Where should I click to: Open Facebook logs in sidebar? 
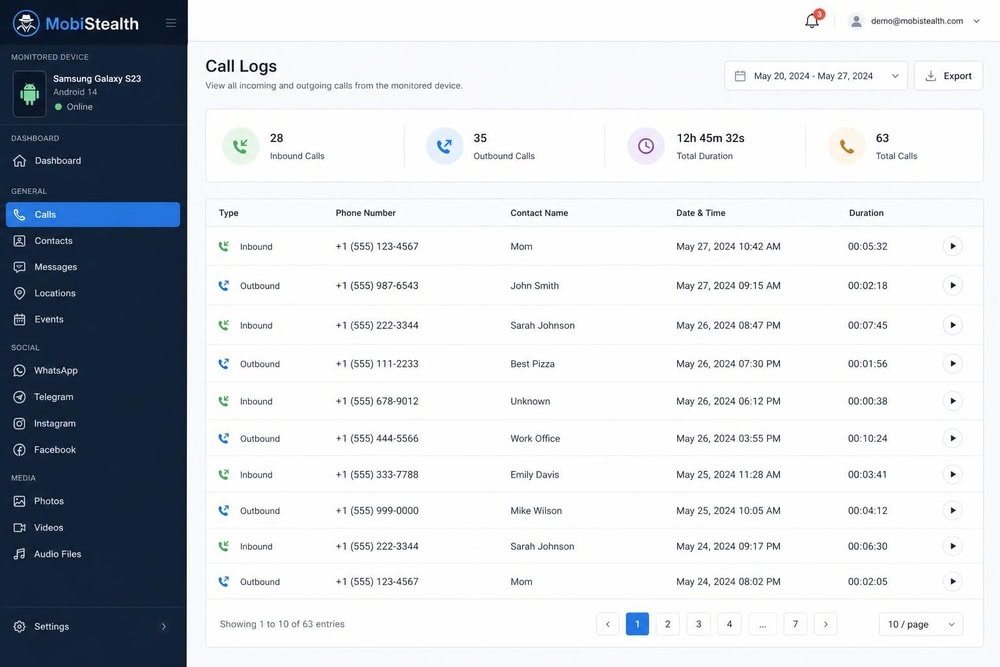click(93, 450)
